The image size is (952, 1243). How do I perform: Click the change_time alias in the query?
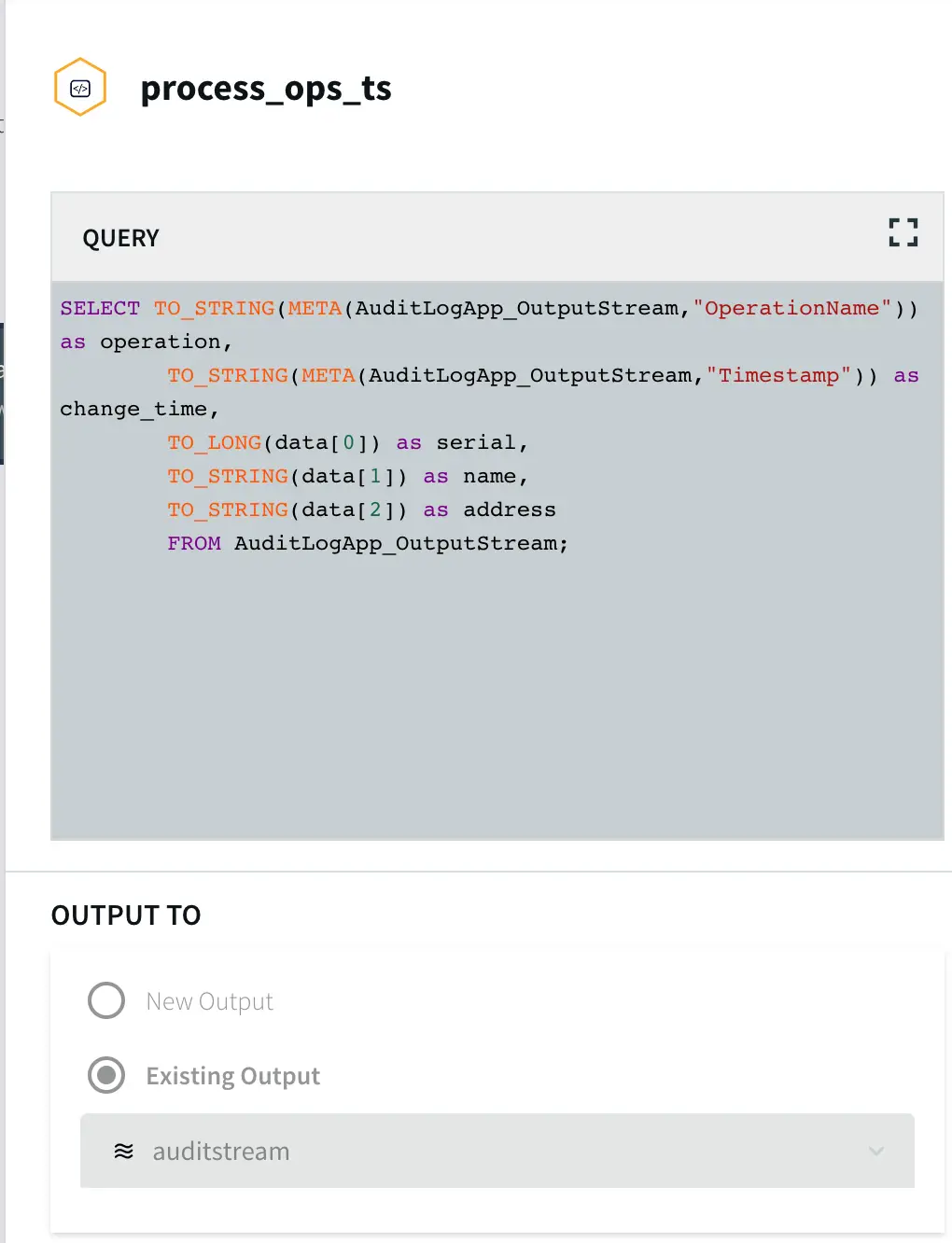133,410
